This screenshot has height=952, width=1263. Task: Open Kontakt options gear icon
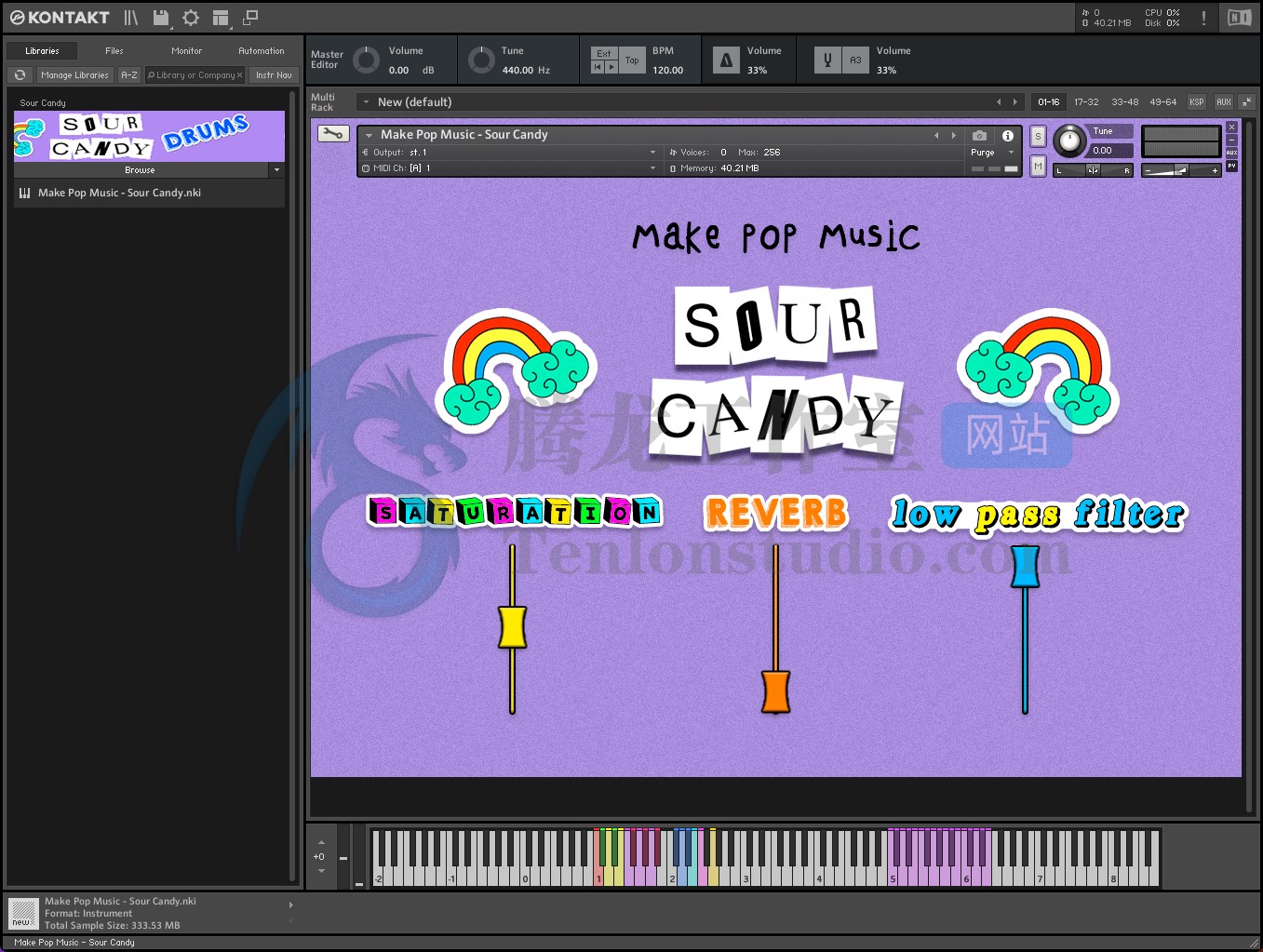[x=191, y=18]
